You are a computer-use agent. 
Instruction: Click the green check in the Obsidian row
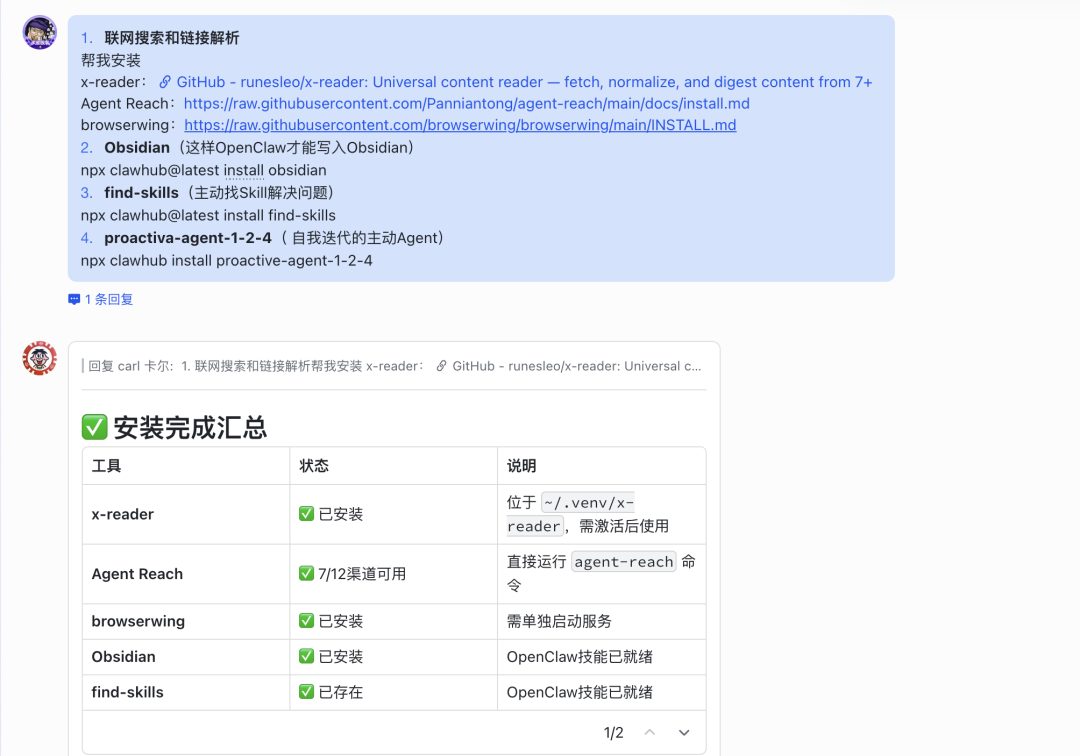click(306, 656)
